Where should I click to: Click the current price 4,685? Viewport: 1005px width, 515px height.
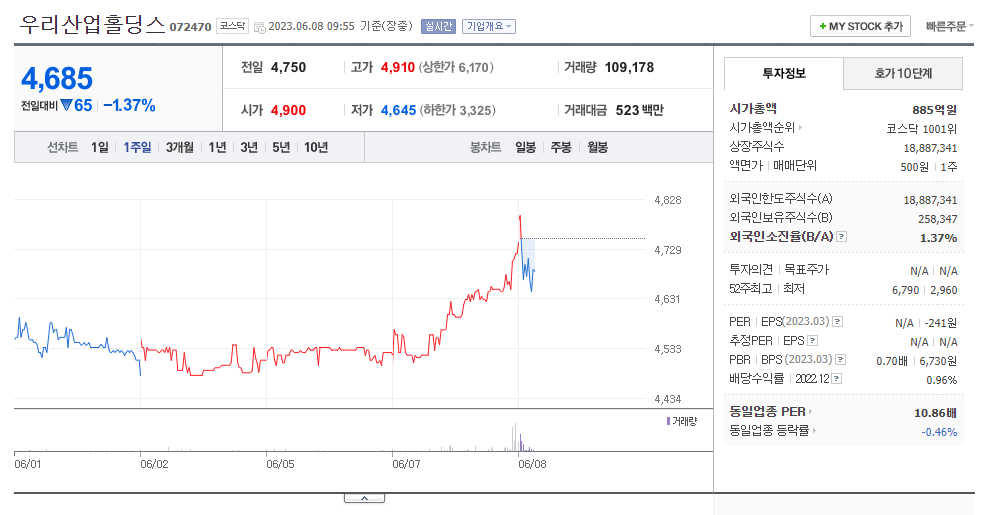pyautogui.click(x=57, y=79)
